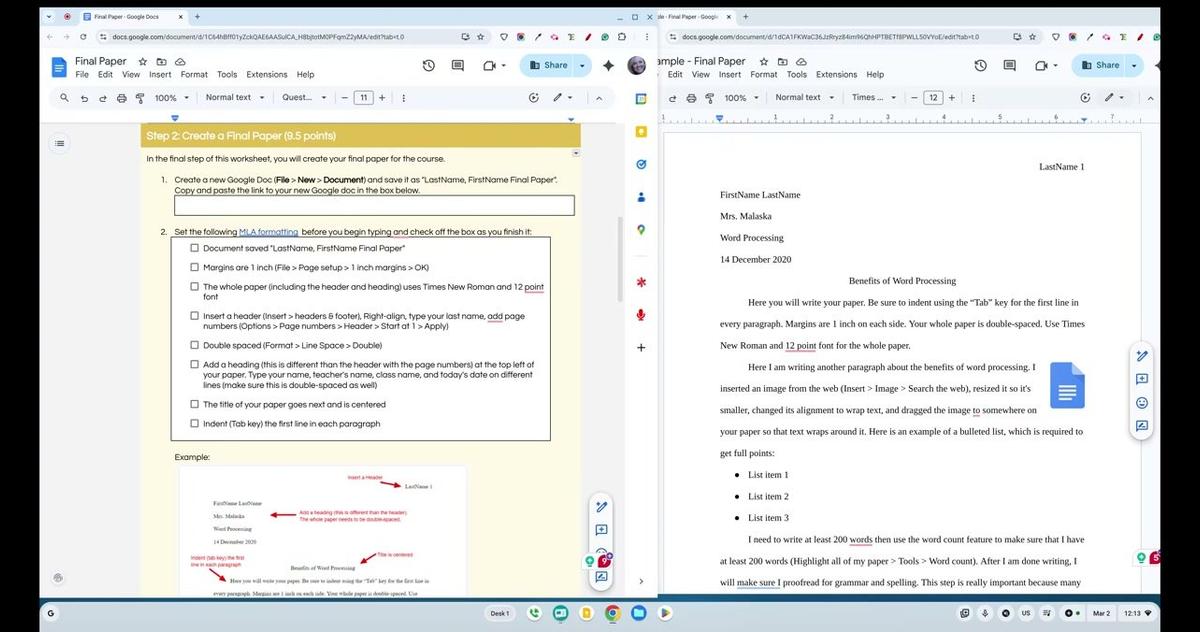Check the "Double spaced" checkbox

(x=195, y=345)
